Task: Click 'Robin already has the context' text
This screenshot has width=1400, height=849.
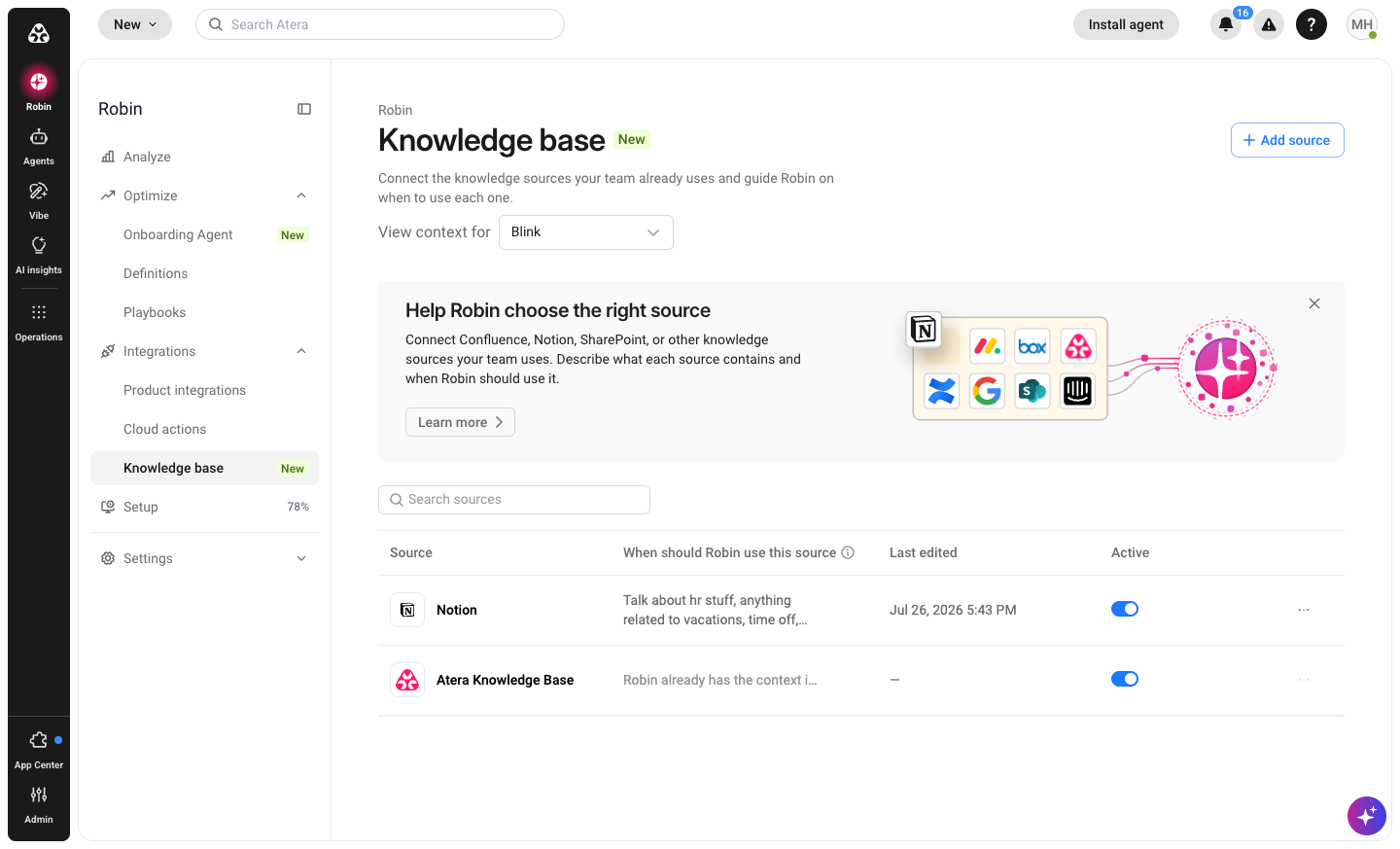Action: click(x=720, y=680)
